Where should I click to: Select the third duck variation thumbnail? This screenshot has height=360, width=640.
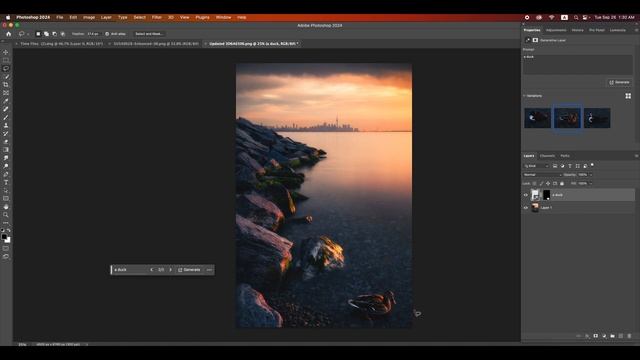[597, 118]
